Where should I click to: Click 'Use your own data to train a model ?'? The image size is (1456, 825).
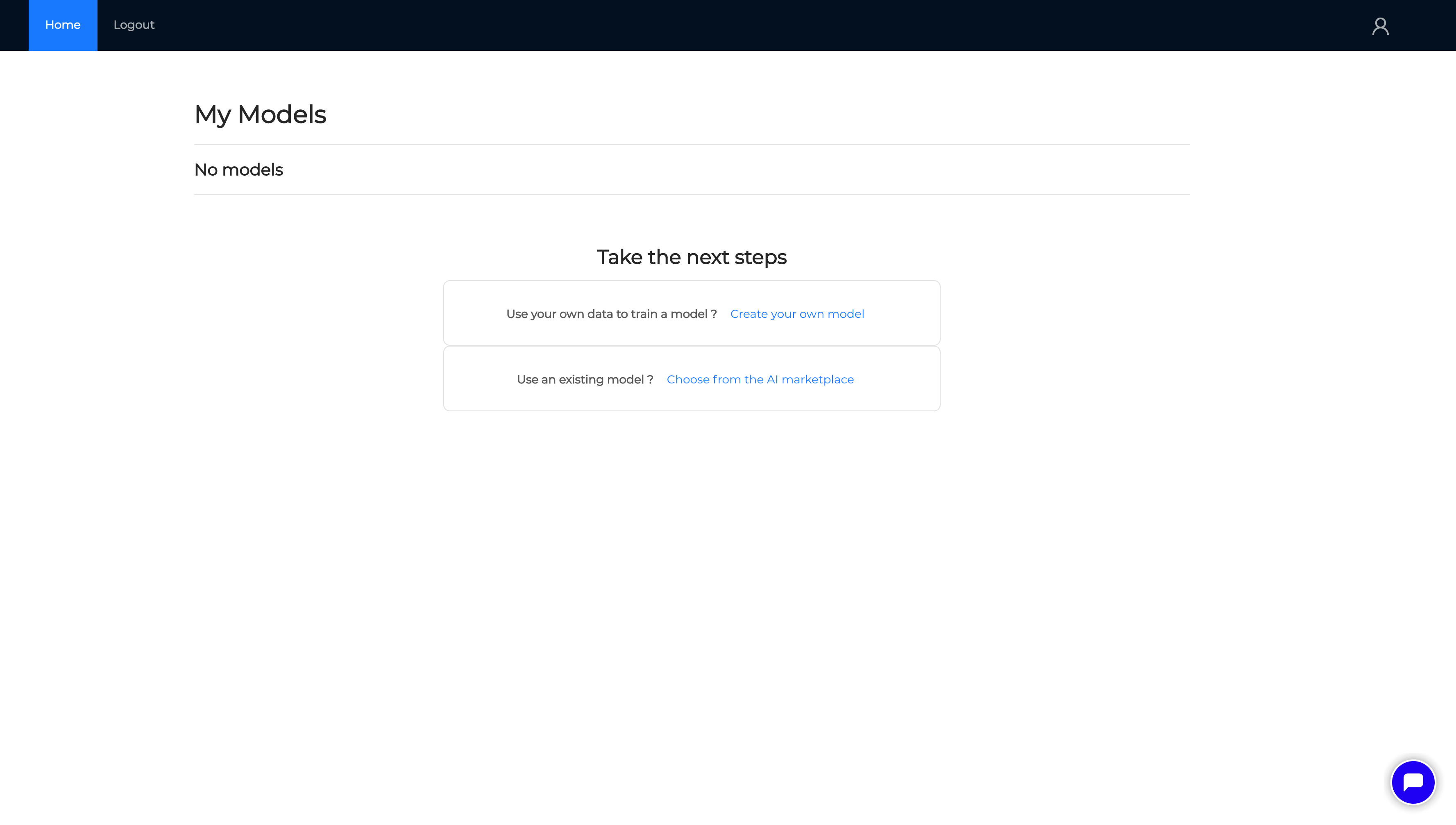tap(612, 314)
